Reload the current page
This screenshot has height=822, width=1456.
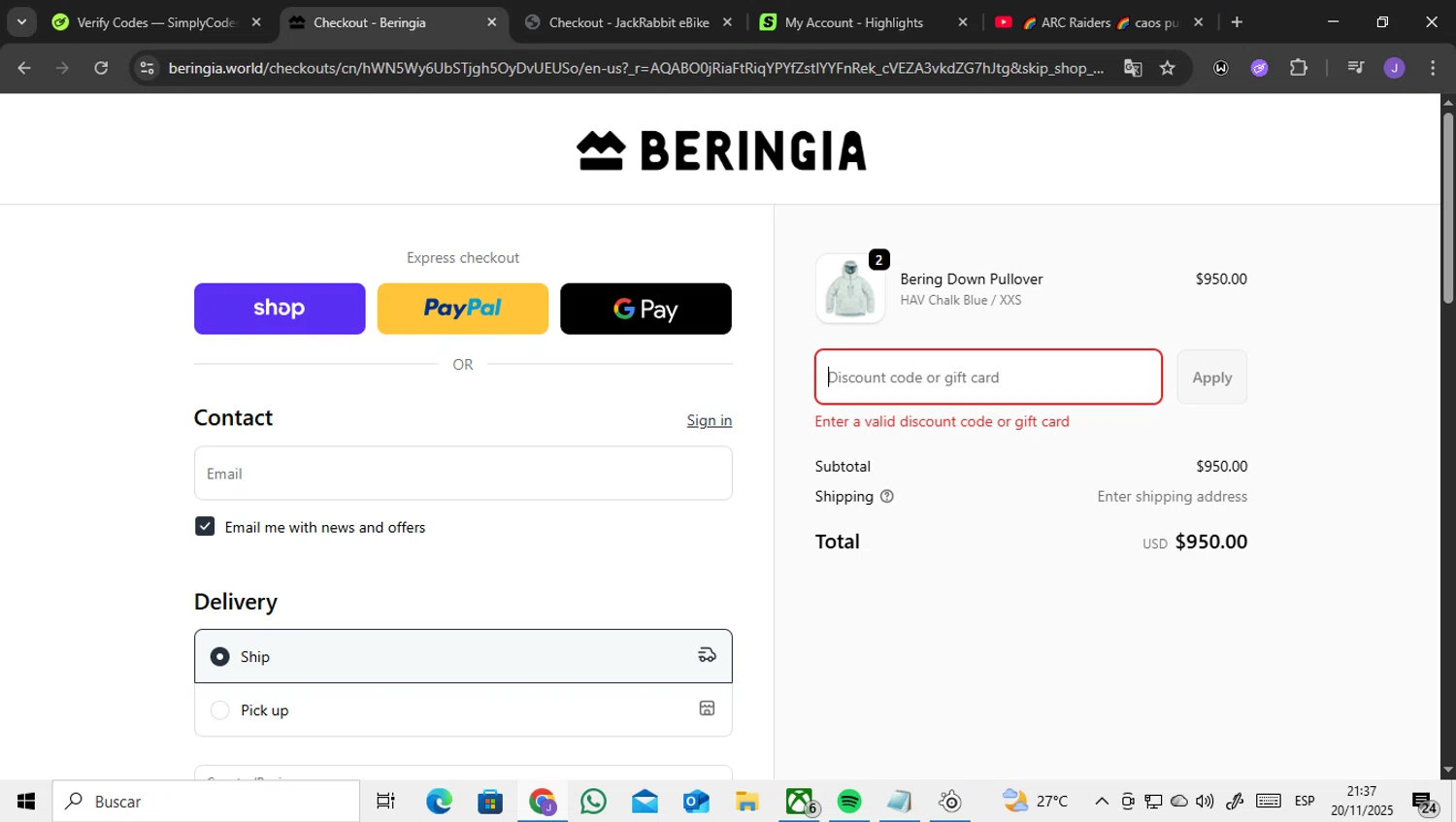[x=101, y=68]
